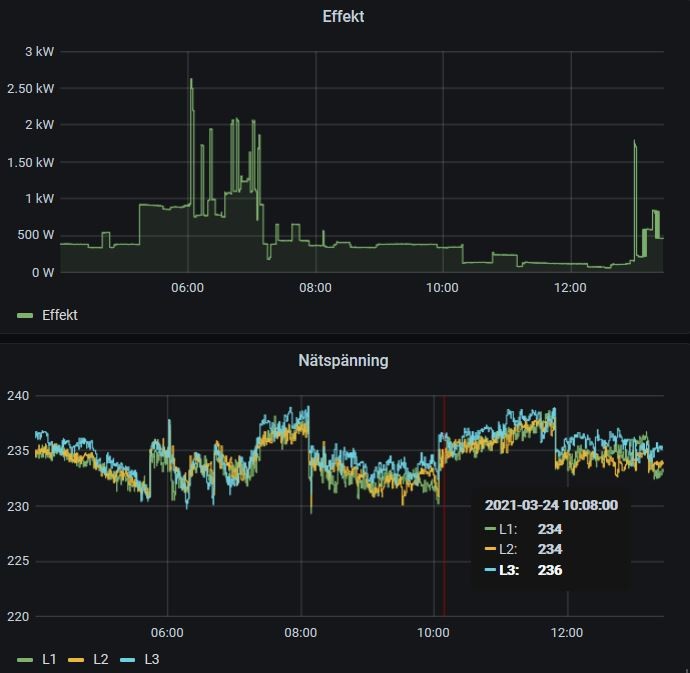The height and width of the screenshot is (673, 690).
Task: Toggle L3 series in the voltage legend
Action: [152, 659]
